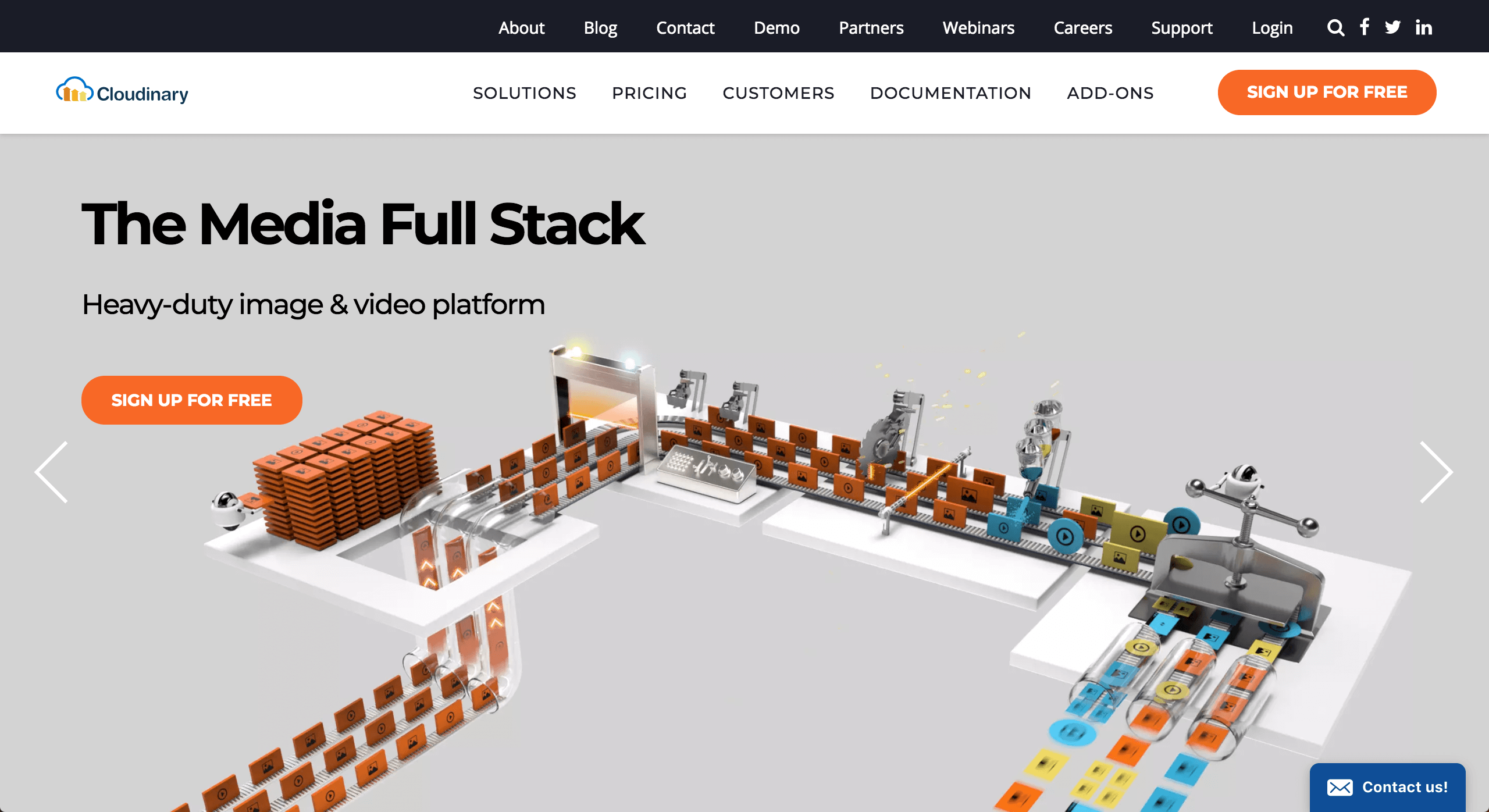Go to the Blog link
The image size is (1489, 812).
click(600, 27)
